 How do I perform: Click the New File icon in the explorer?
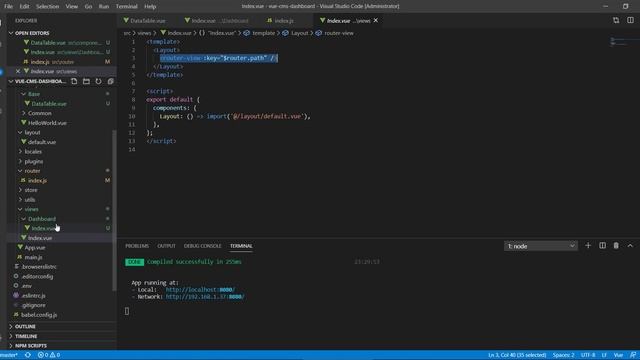tap(74, 81)
